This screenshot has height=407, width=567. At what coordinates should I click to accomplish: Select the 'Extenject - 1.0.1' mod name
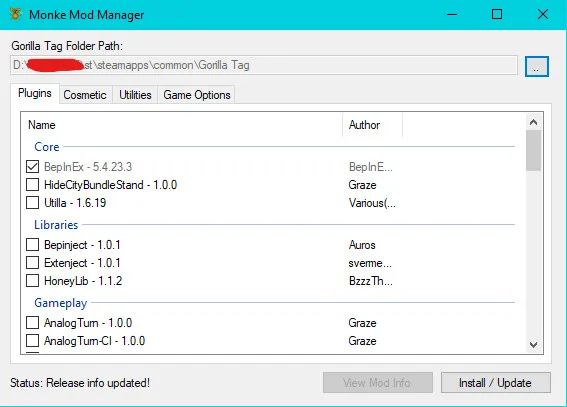point(82,263)
